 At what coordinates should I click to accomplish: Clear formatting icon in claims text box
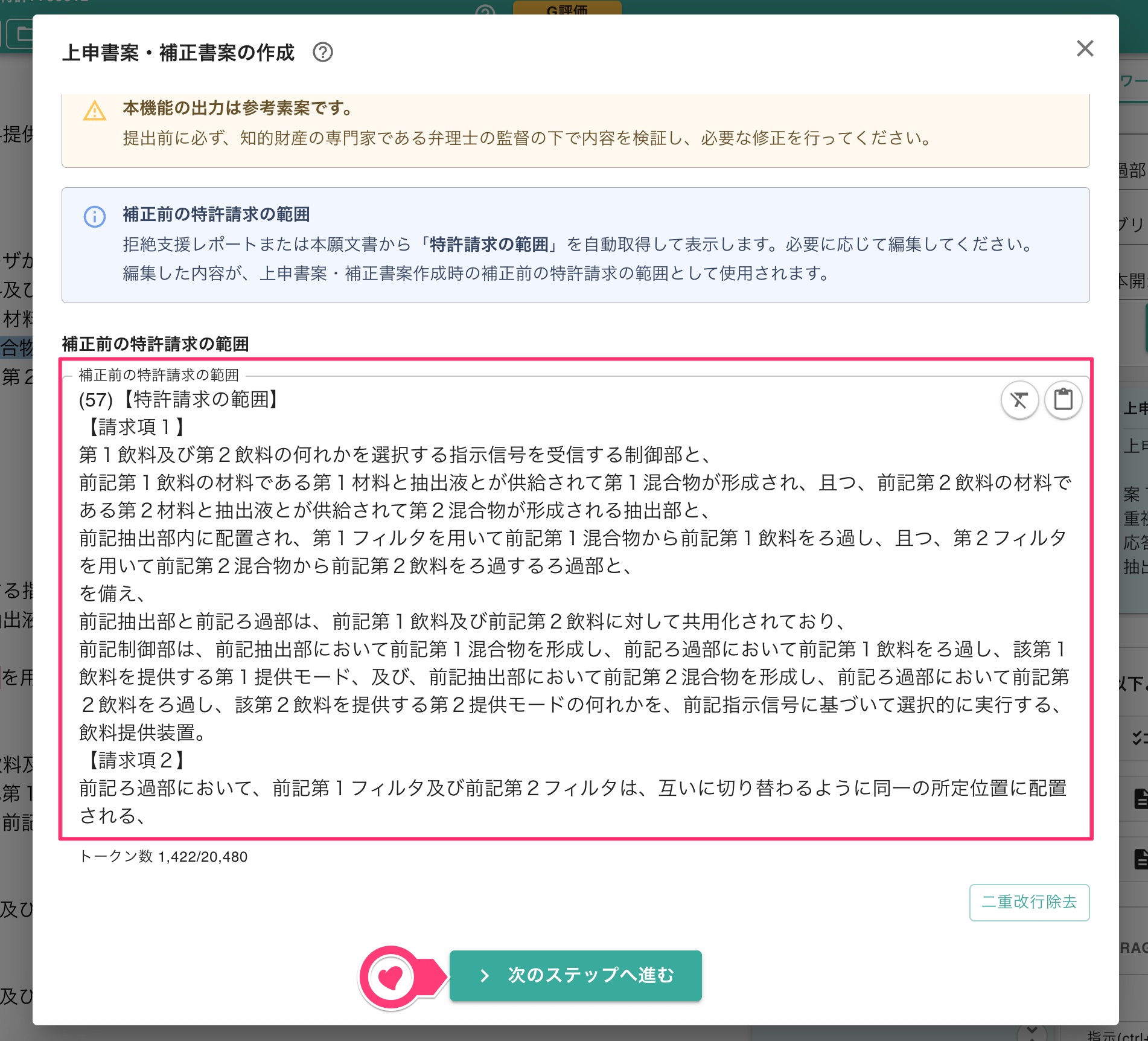(1019, 400)
